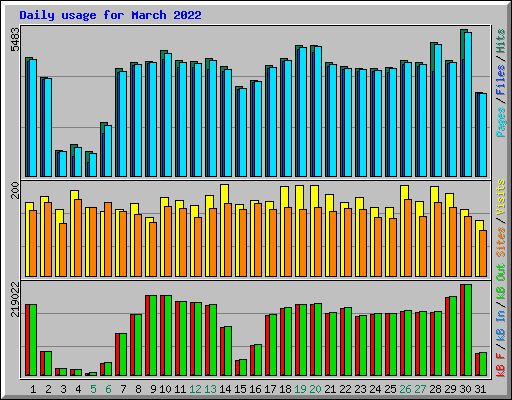Viewport: 512px width, 400px height.
Task: Click day label 15 on the x-axis
Action: pos(240,389)
